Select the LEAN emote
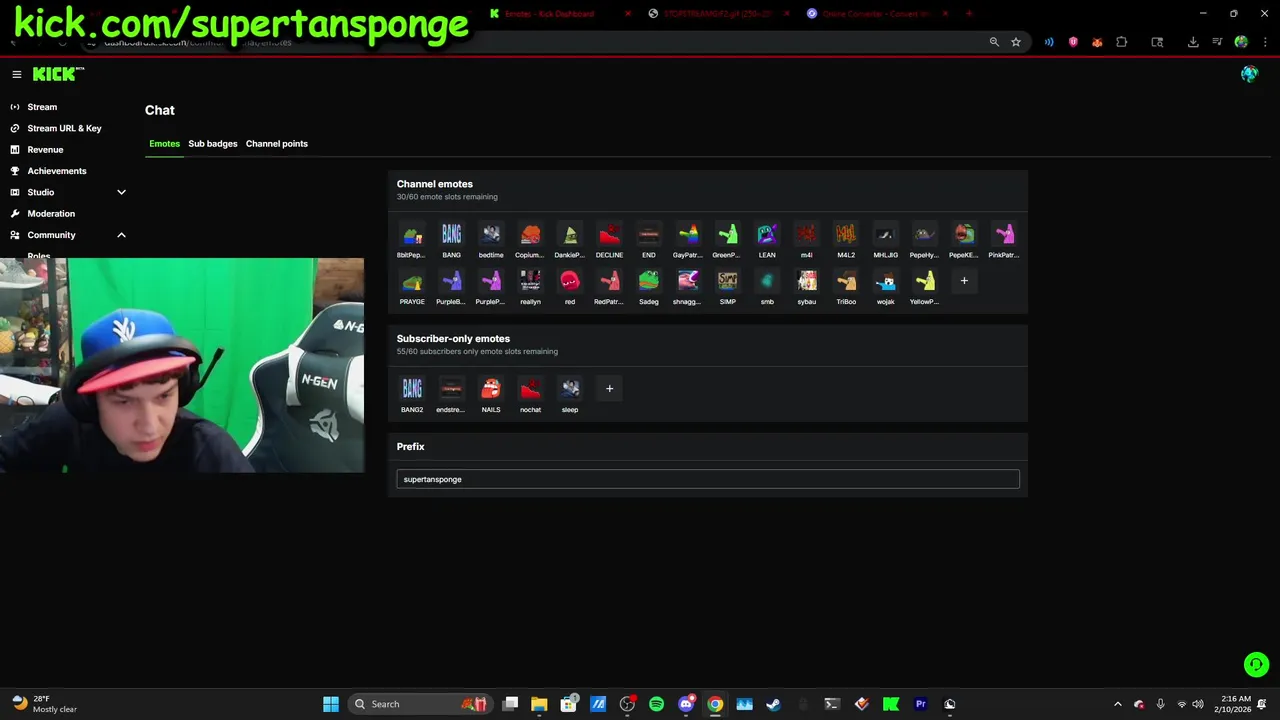Viewport: 1280px width, 720px height. click(767, 235)
